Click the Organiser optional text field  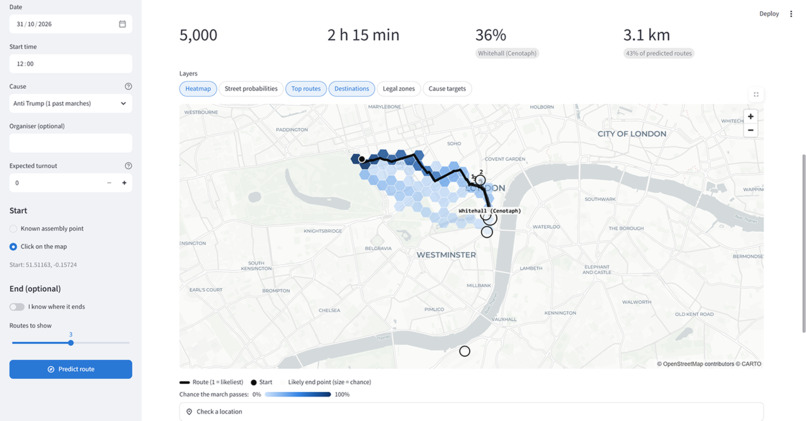click(70, 143)
